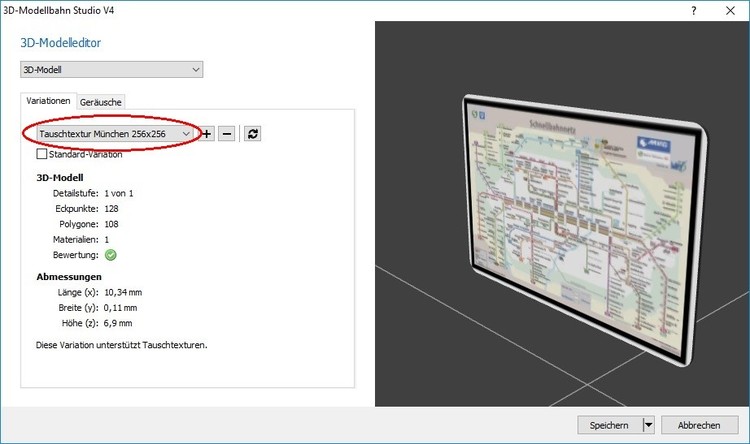This screenshot has width=750, height=444.
Task: Click the bold 3D-Modell section heading
Action: [x=60, y=178]
